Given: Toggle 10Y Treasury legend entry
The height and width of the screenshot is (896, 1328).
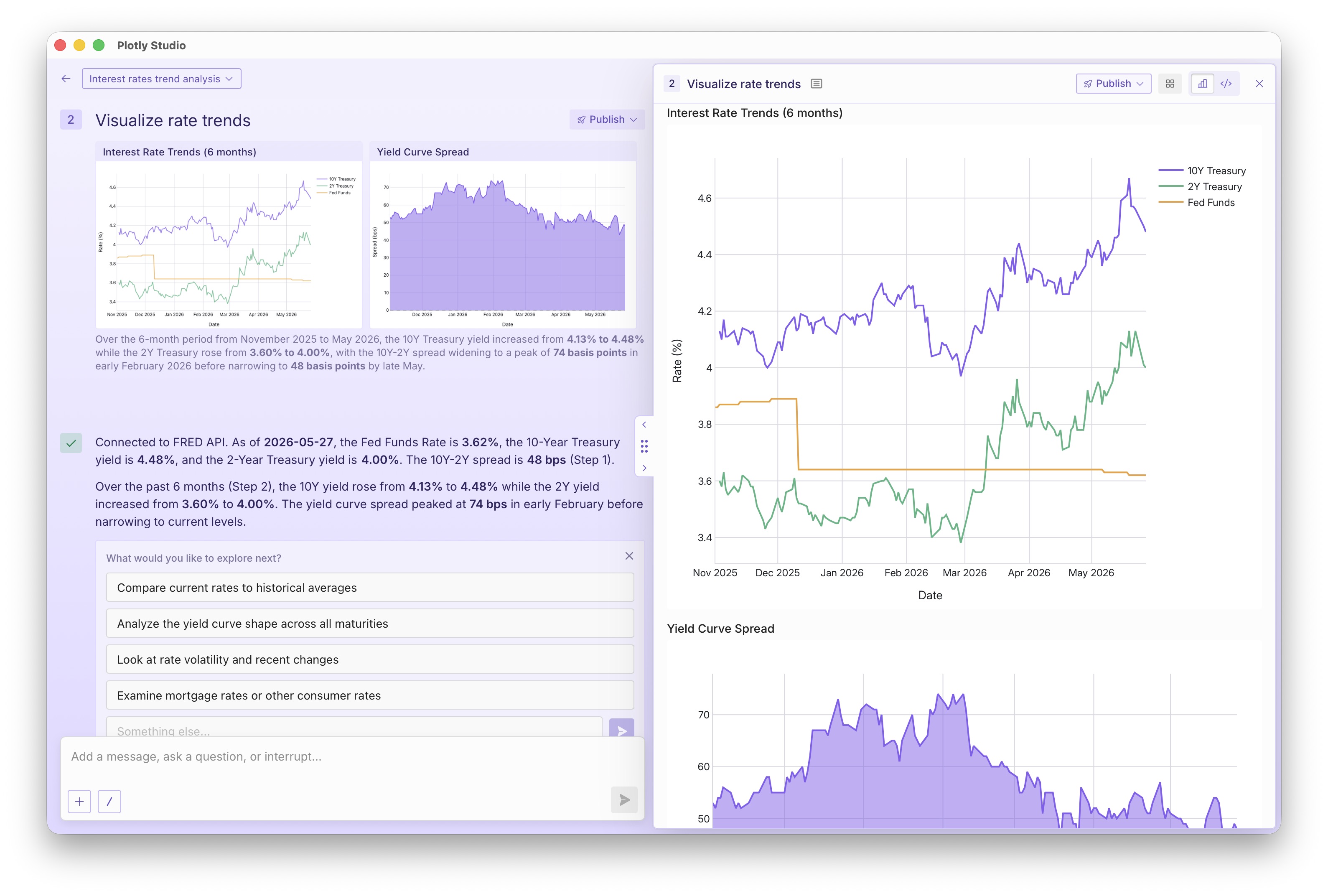Looking at the screenshot, I should [1202, 171].
